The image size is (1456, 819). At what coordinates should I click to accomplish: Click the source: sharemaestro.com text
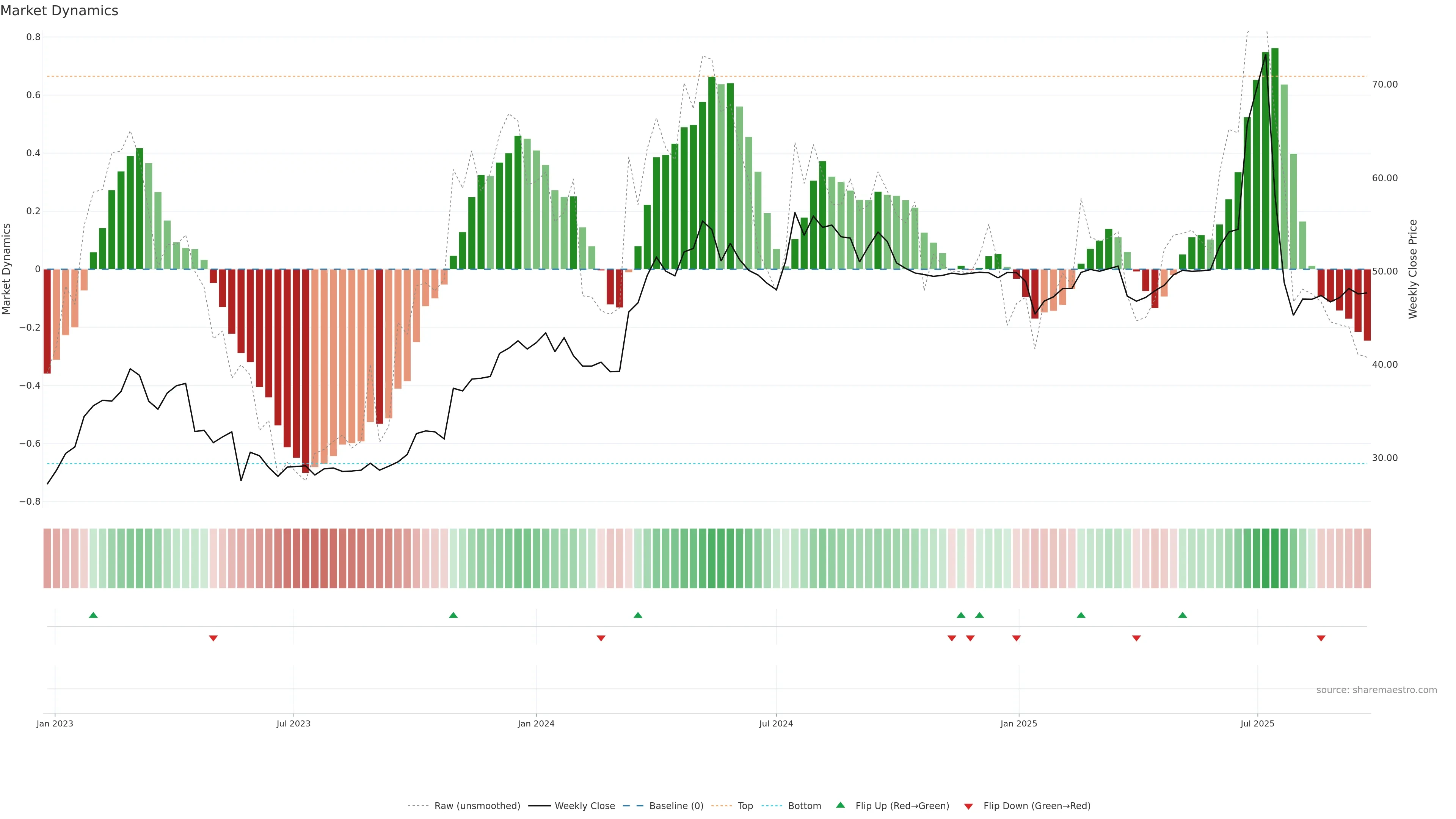1376,690
